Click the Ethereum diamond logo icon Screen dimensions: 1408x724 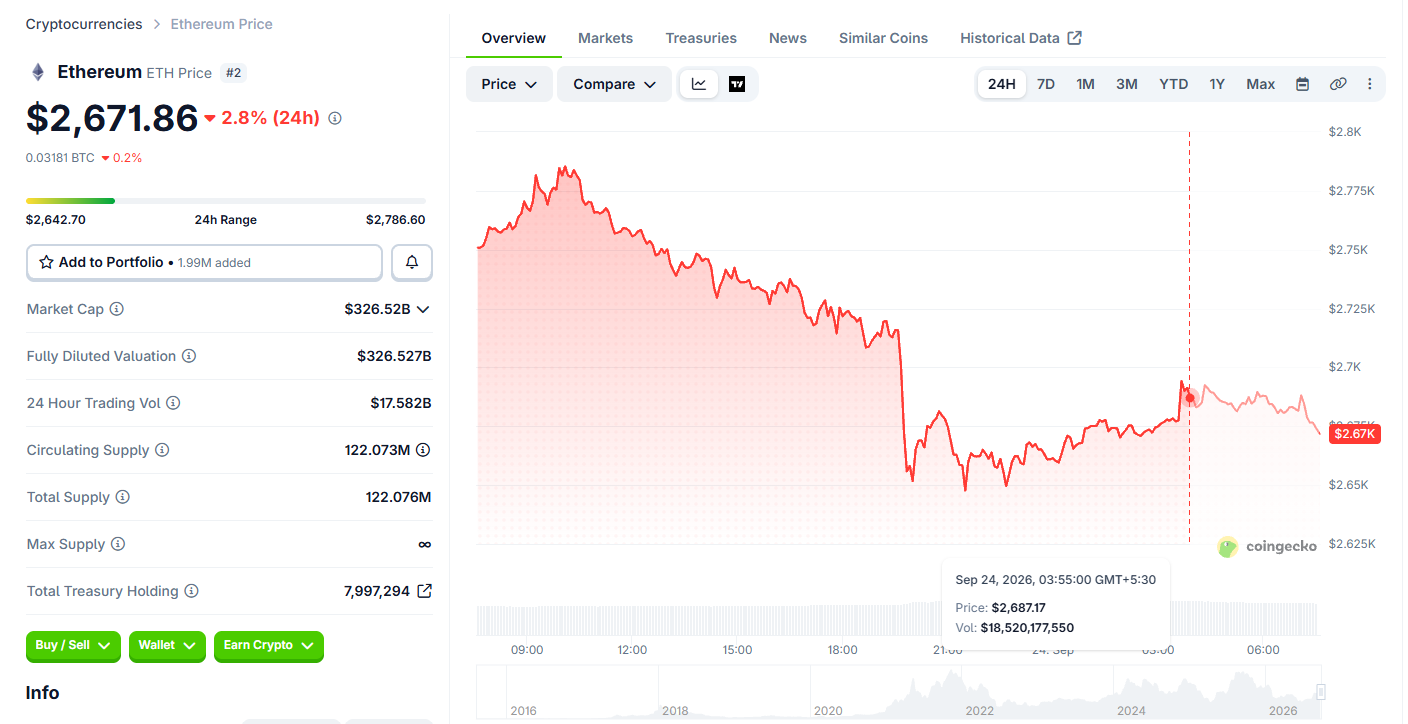coord(38,72)
